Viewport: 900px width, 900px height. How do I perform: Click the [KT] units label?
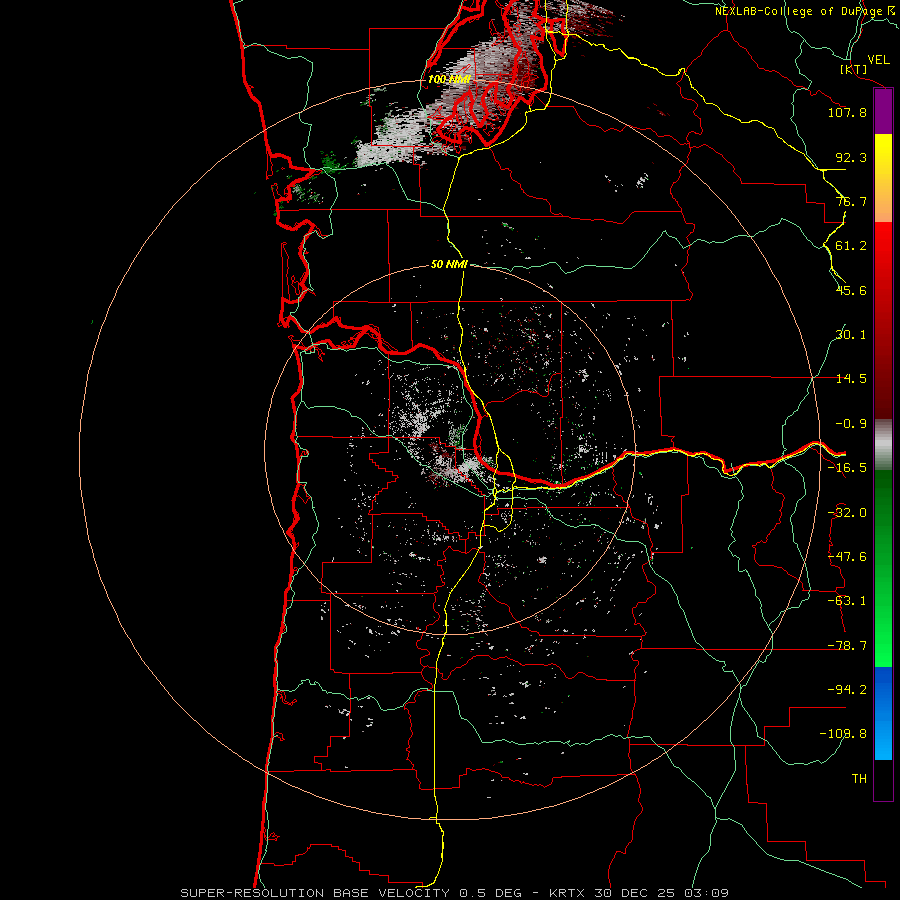click(854, 69)
